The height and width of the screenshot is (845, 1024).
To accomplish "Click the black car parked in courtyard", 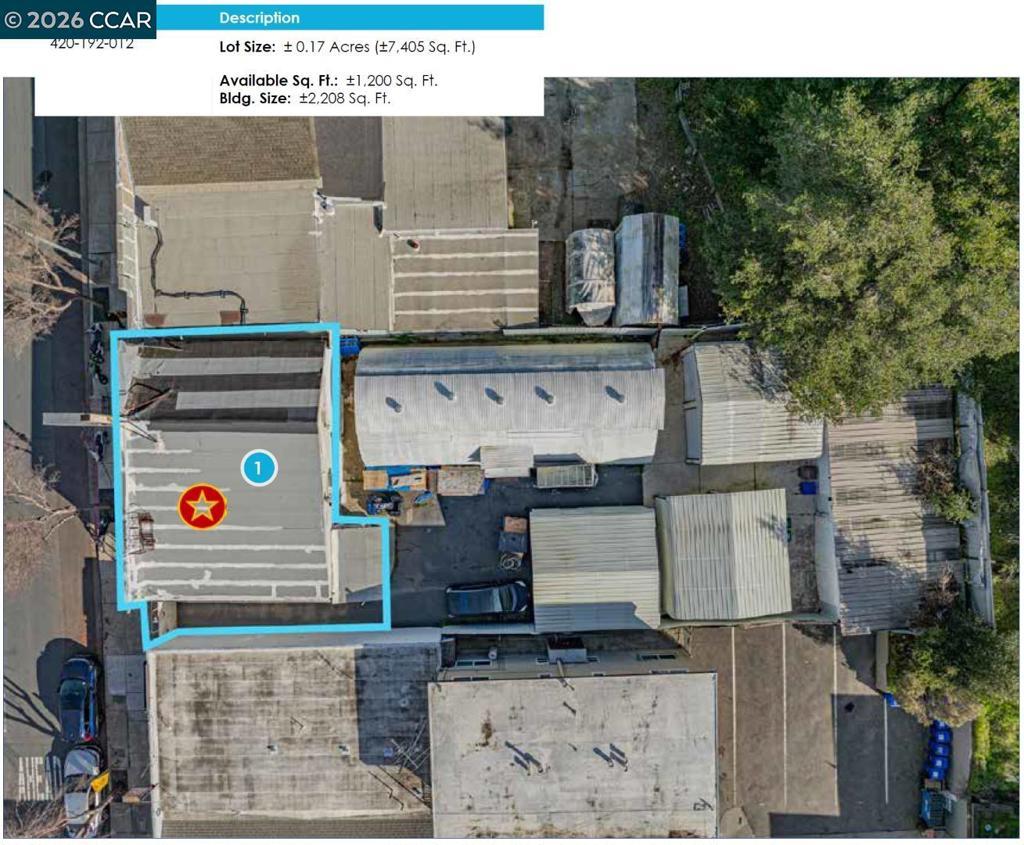I will click(x=487, y=599).
